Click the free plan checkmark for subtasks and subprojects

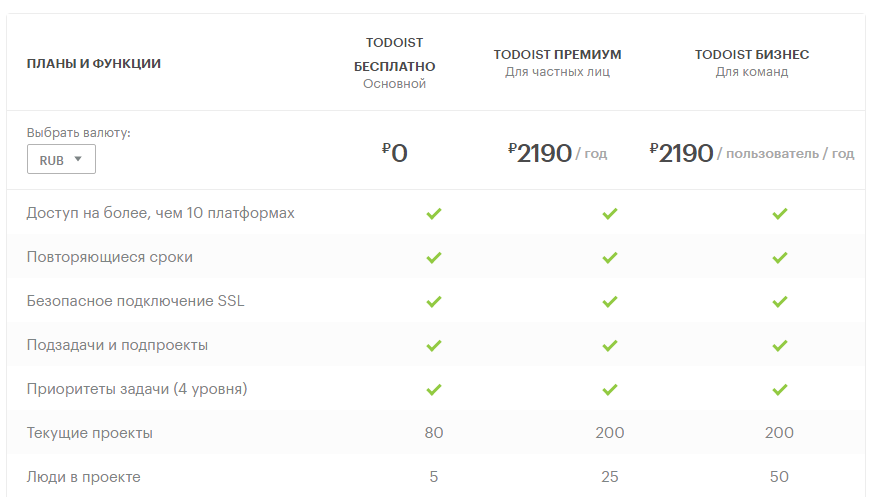click(x=434, y=345)
